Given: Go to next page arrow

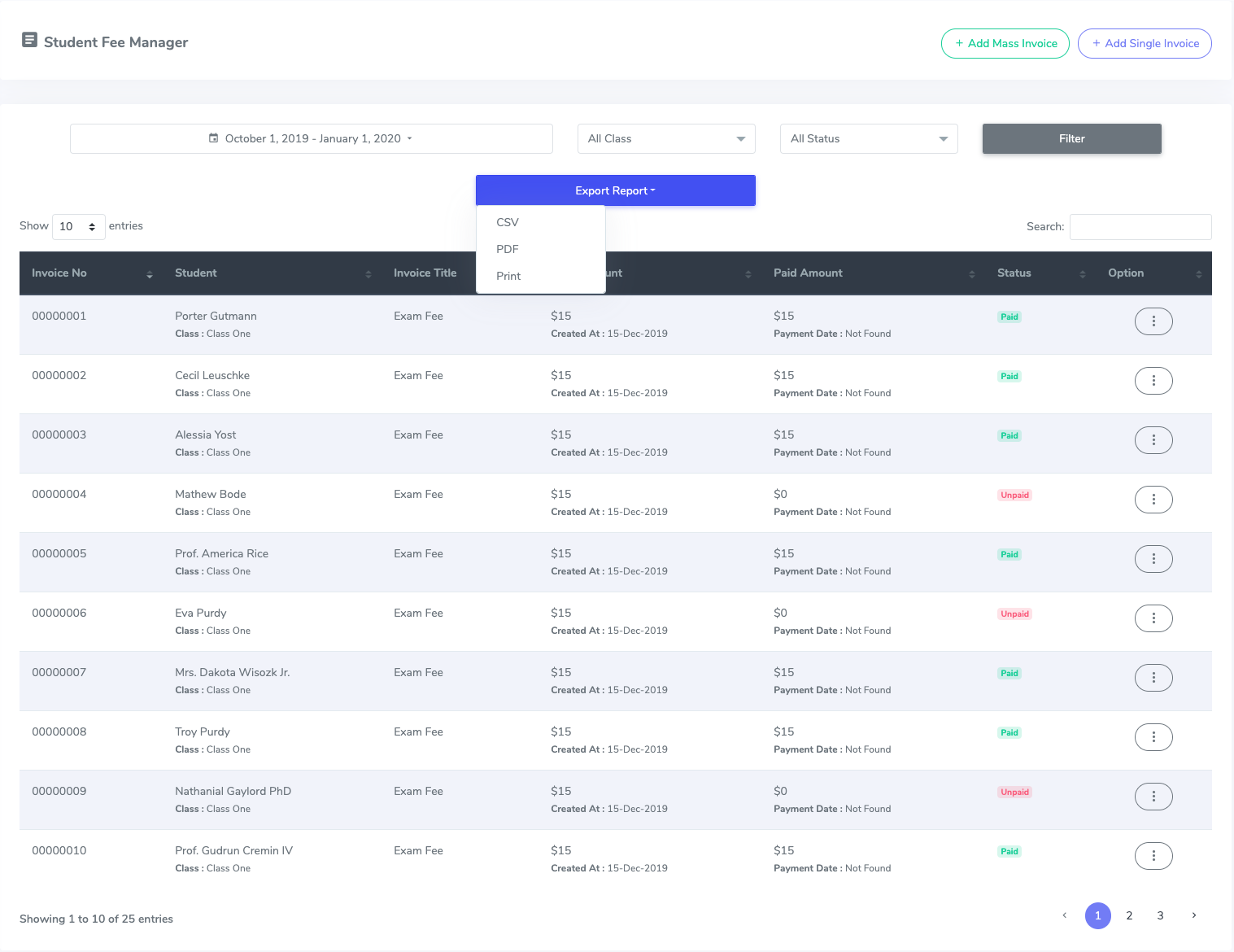Looking at the screenshot, I should [x=1193, y=915].
